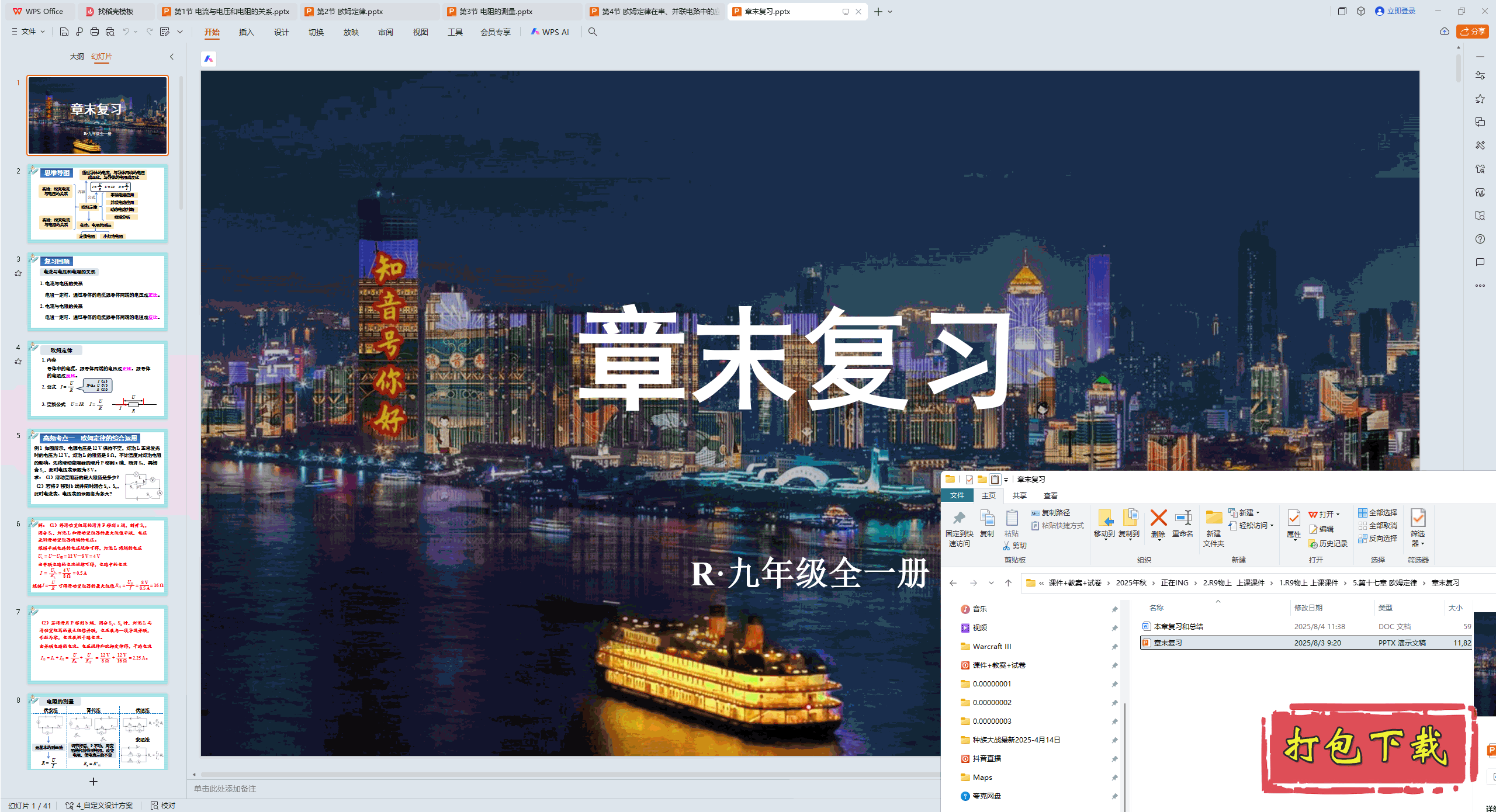Click New Folder icon in Explorer ribbon
This screenshot has height=812, width=1496.
[1214, 529]
